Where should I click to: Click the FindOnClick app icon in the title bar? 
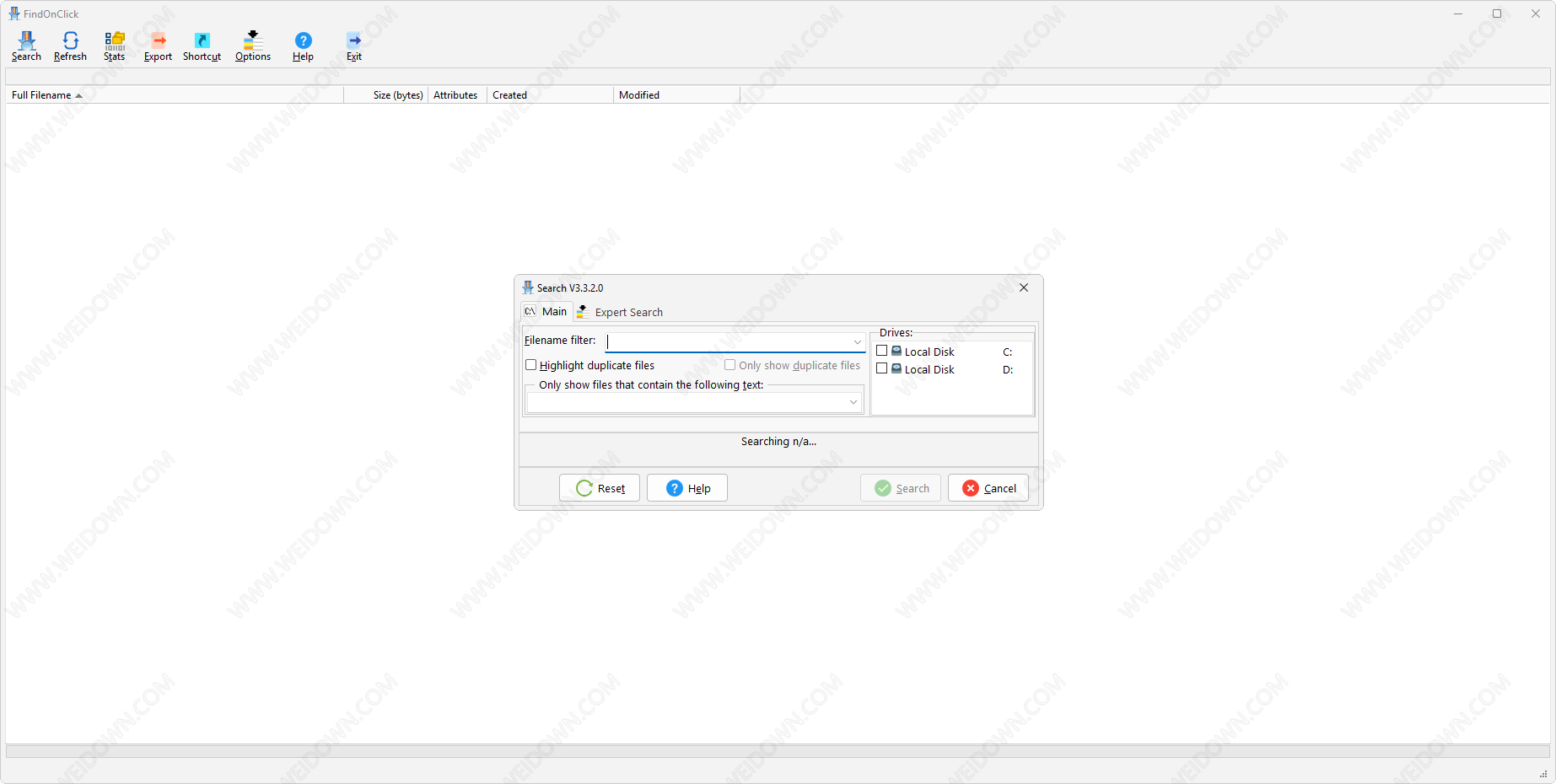14,13
